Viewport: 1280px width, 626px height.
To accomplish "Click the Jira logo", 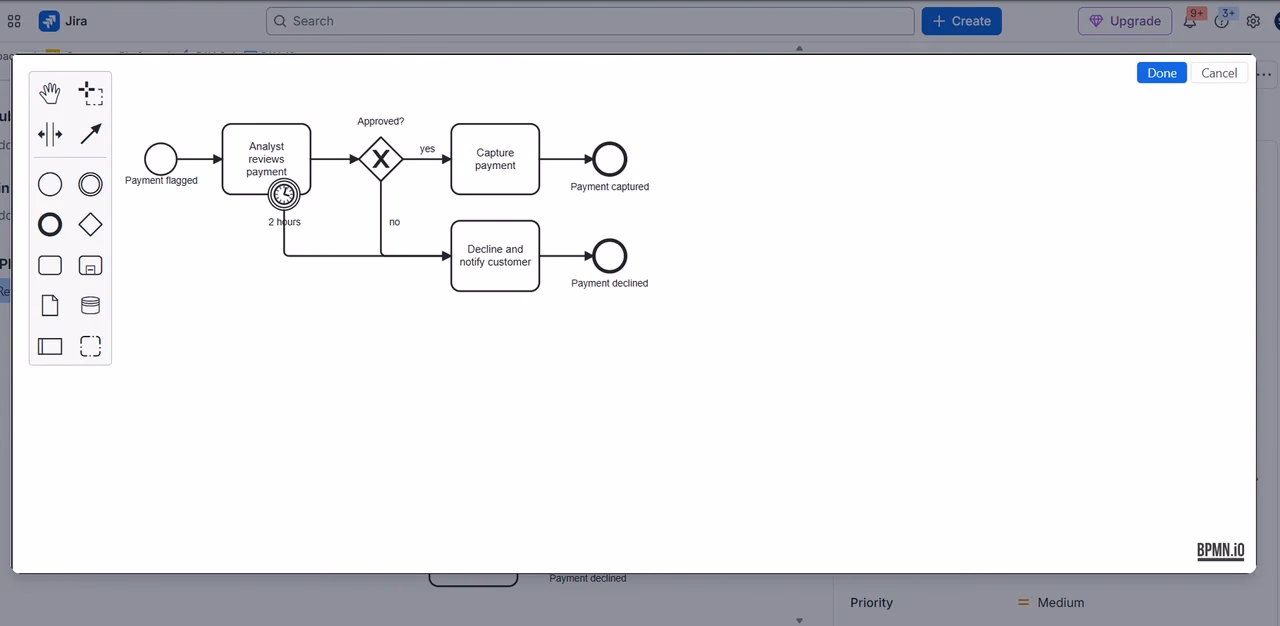I will 63,21.
